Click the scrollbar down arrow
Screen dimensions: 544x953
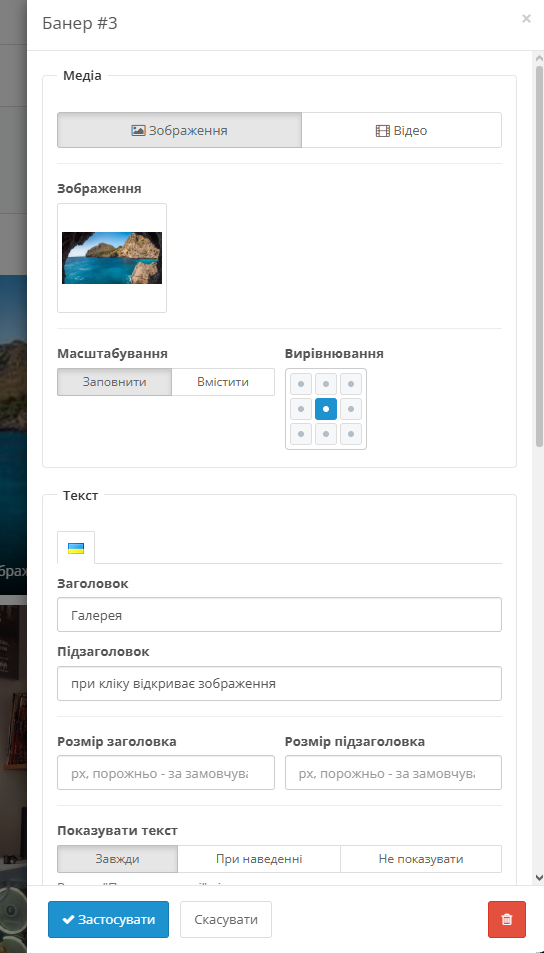tap(539, 877)
